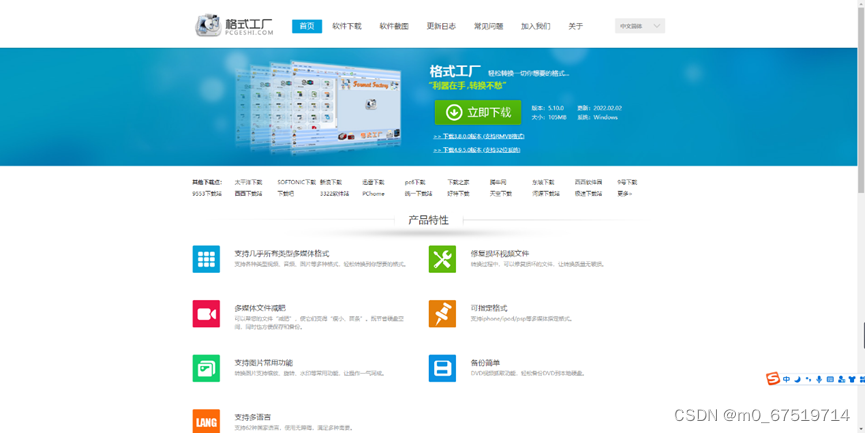Open the 常见问题 menu item
Image resolution: width=865 pixels, height=433 pixels.
488,26
